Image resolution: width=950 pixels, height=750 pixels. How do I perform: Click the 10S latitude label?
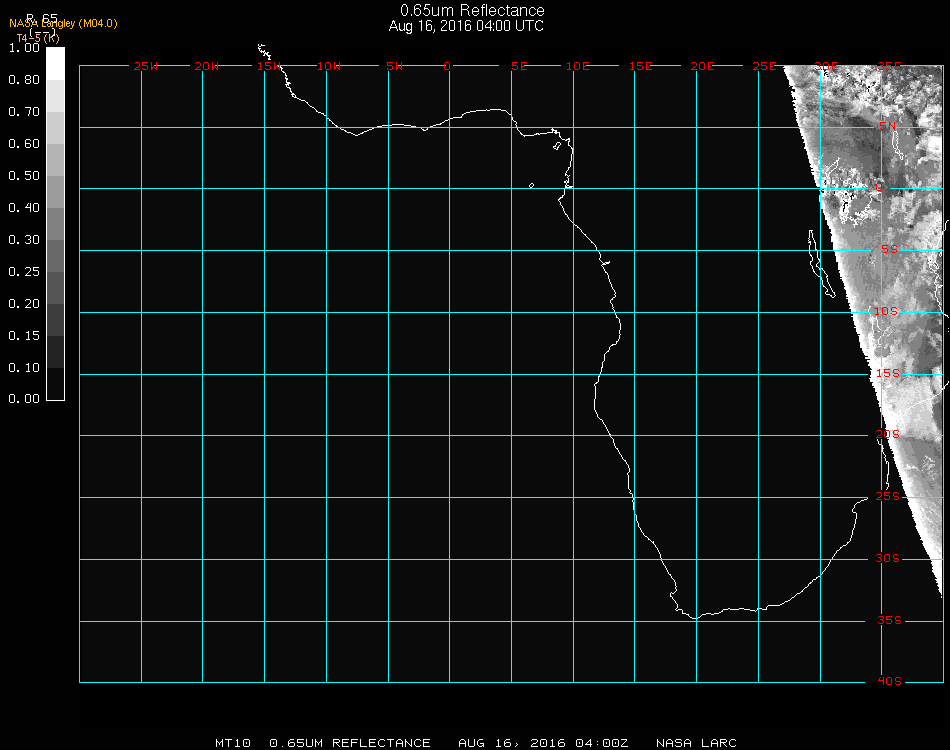click(x=886, y=311)
